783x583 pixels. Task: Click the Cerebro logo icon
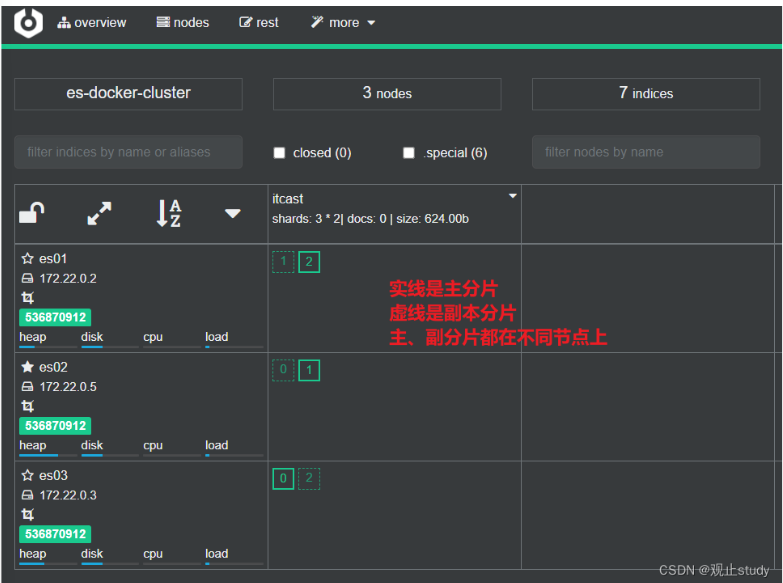coord(28,23)
